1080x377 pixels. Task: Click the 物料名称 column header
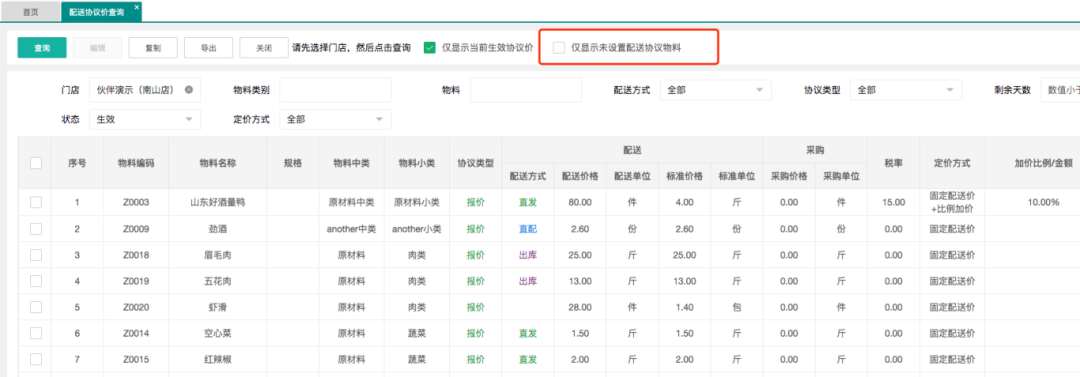pyautogui.click(x=218, y=163)
